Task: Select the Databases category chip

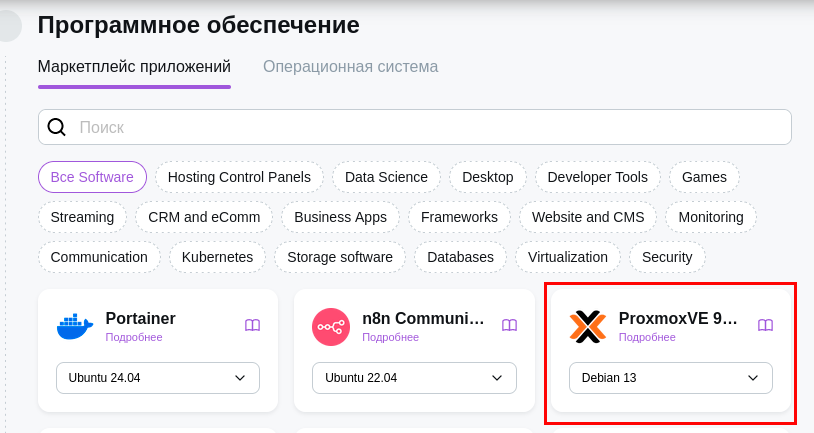Action: tap(460, 257)
